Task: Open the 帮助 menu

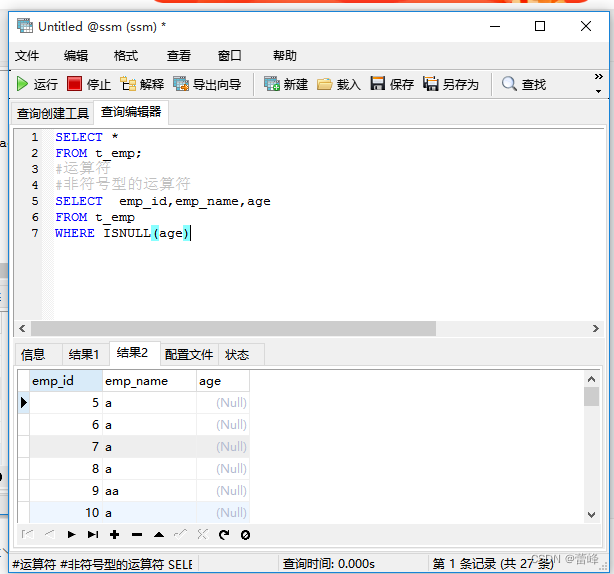Action: (x=285, y=56)
